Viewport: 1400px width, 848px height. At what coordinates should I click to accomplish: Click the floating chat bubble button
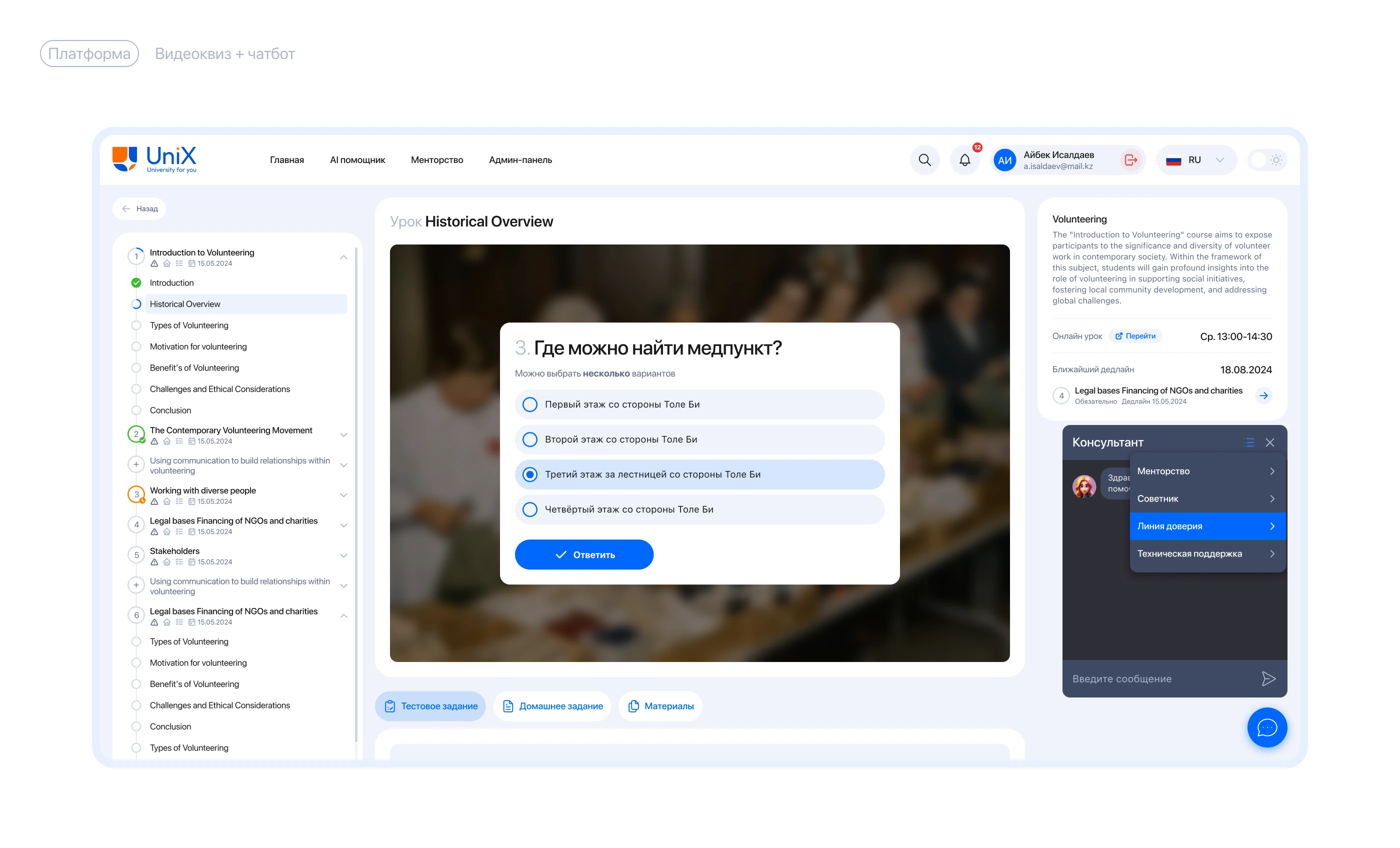click(x=1266, y=727)
